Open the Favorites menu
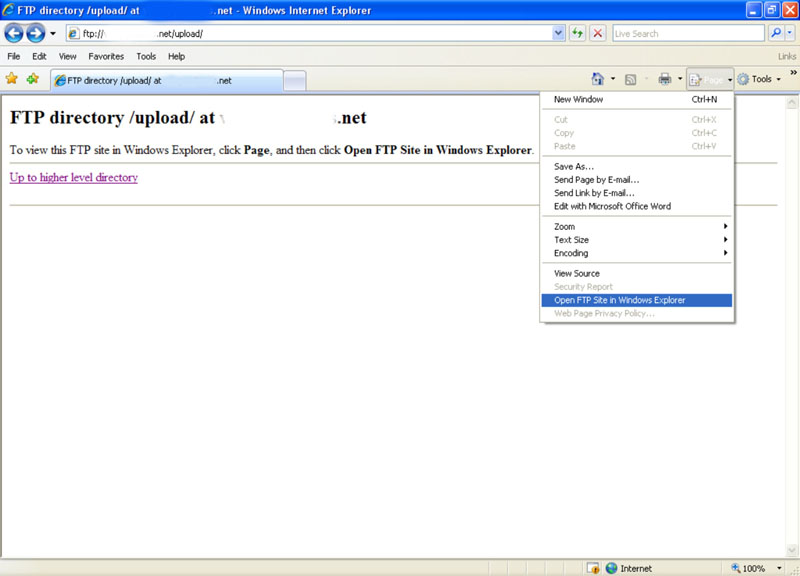Screen dimensions: 800x576 (106, 56)
